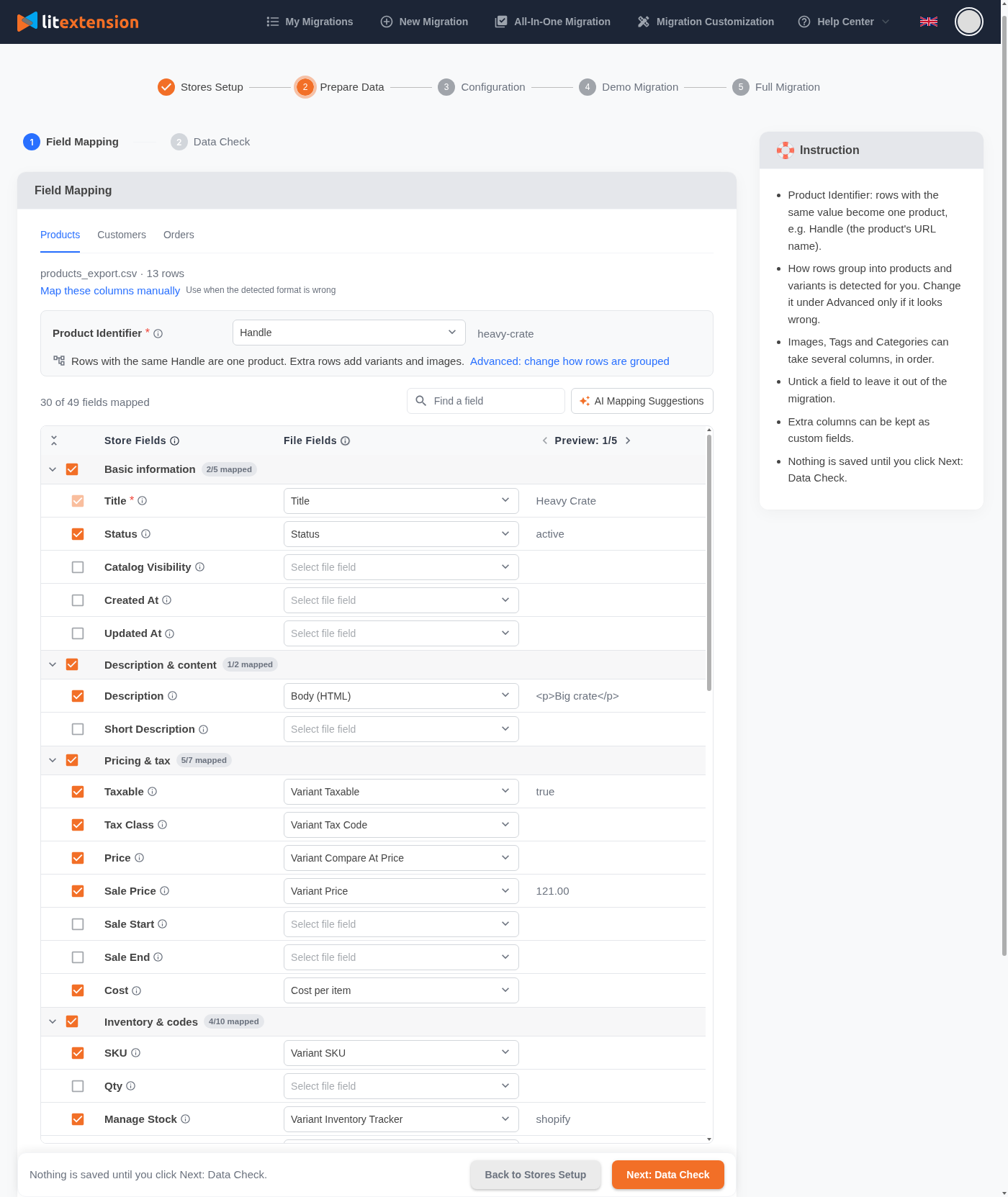Check the Sale Start checkbox

(78, 924)
